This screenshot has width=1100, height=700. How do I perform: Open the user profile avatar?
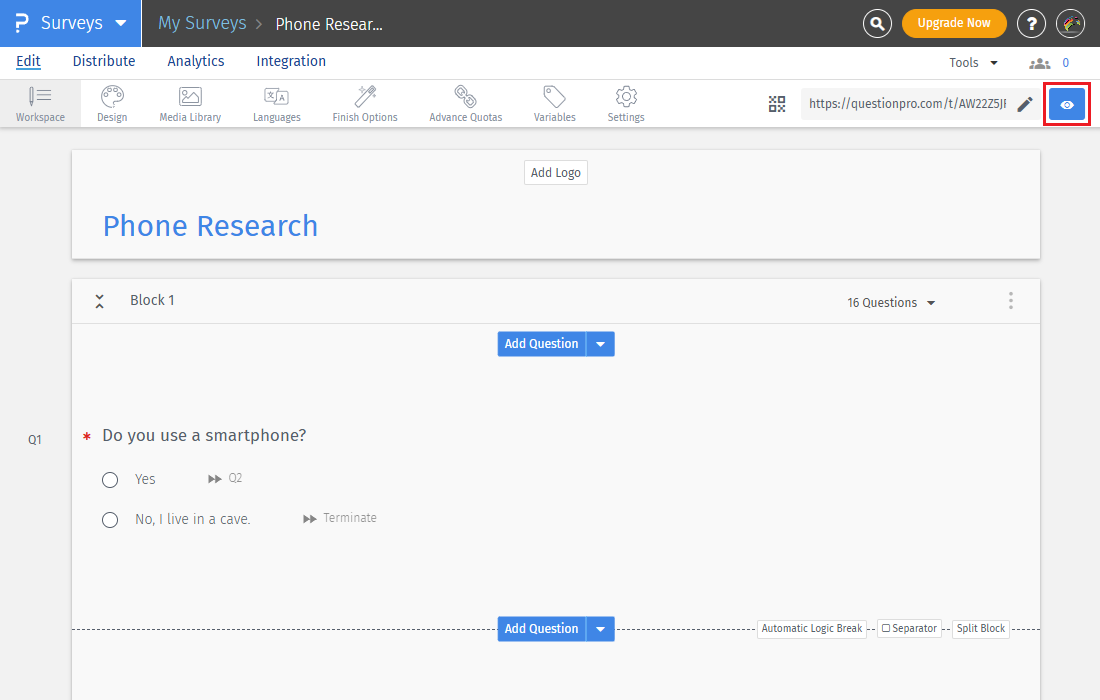pyautogui.click(x=1071, y=23)
